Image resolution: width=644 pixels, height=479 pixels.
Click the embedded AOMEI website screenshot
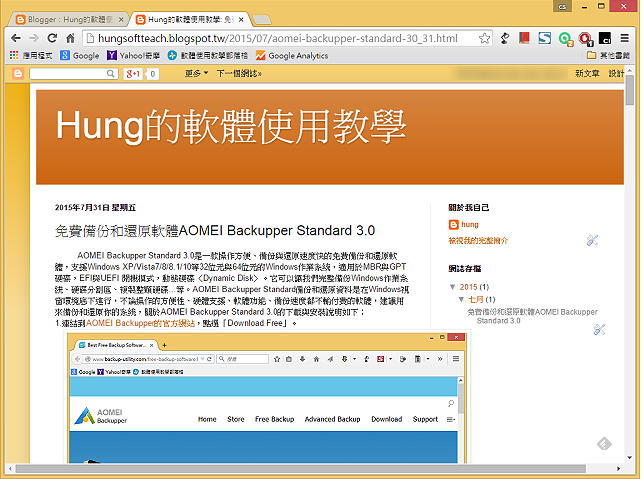(x=267, y=398)
